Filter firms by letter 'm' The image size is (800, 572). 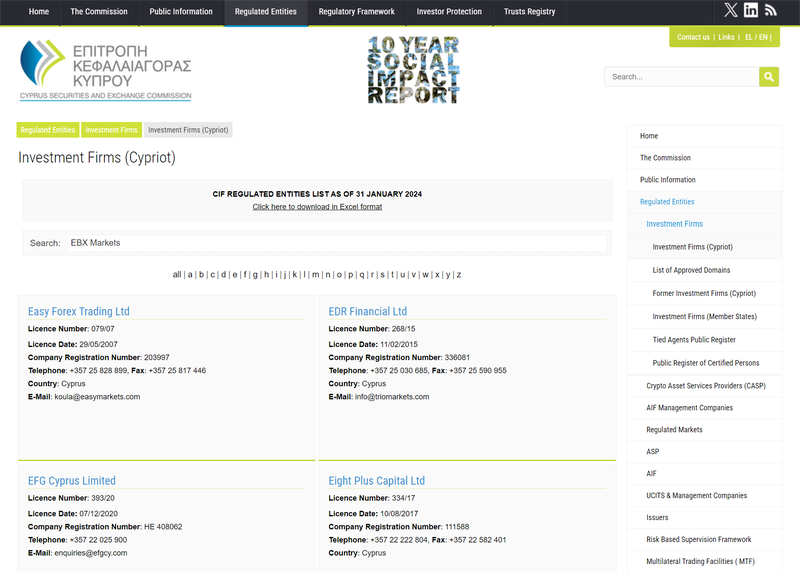(x=315, y=274)
